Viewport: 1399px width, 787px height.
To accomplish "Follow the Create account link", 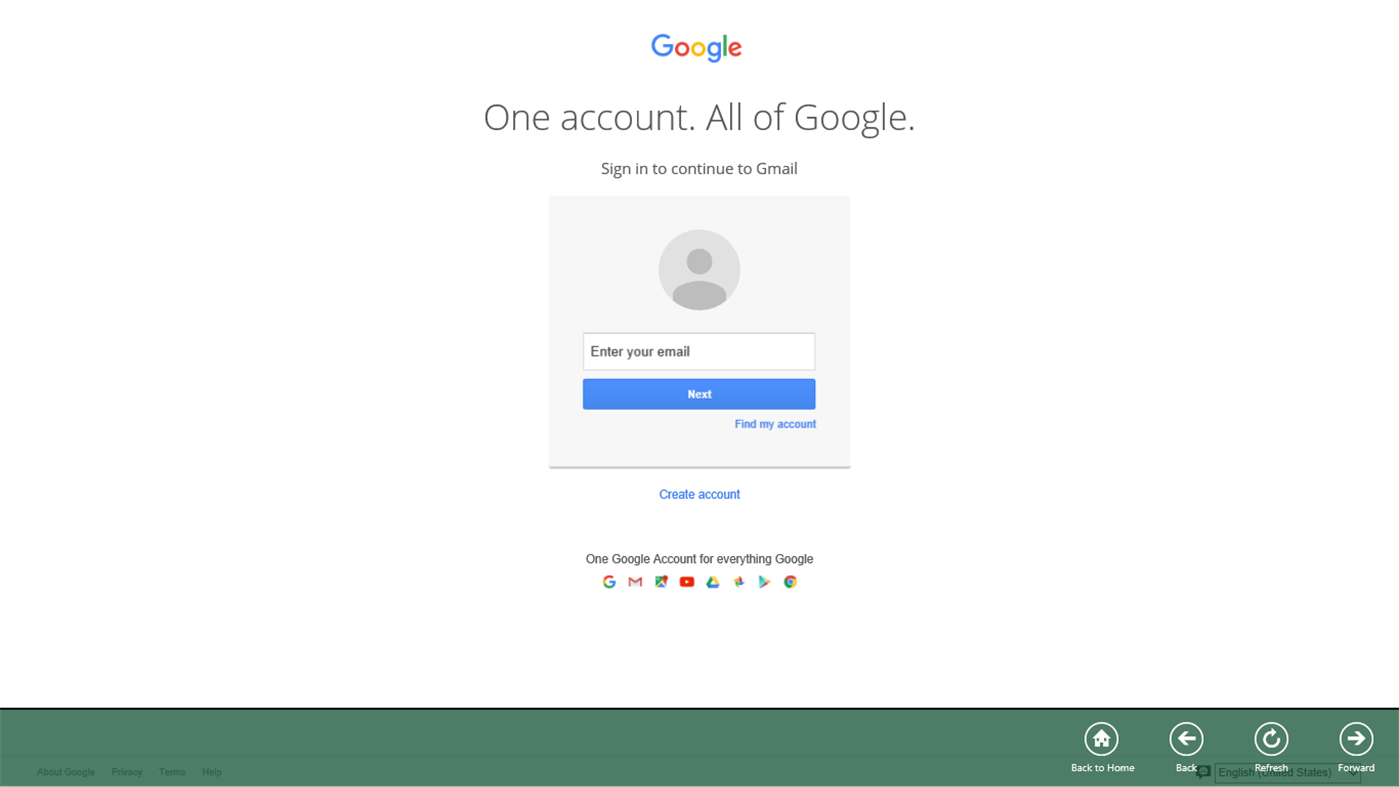I will [x=699, y=494].
